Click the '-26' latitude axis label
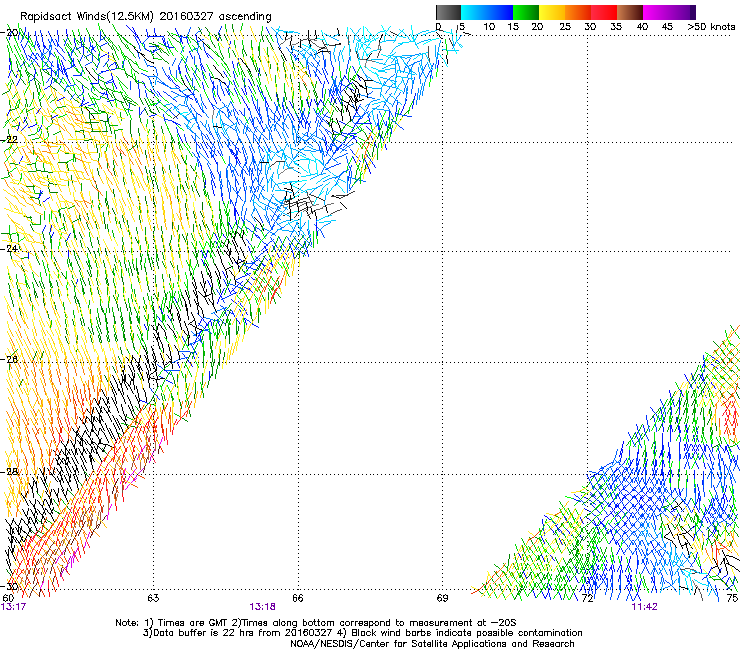Image resolution: width=740 pixels, height=650 pixels. (11, 360)
